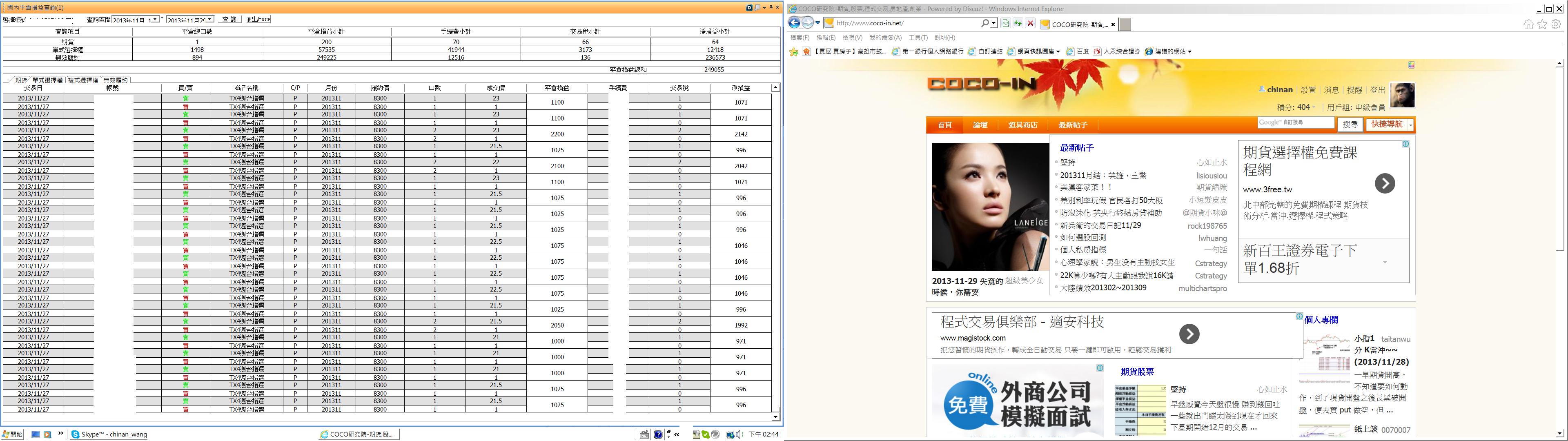Open 自訂連結 favorite link
This screenshot has height=441, width=1568.
[985, 52]
